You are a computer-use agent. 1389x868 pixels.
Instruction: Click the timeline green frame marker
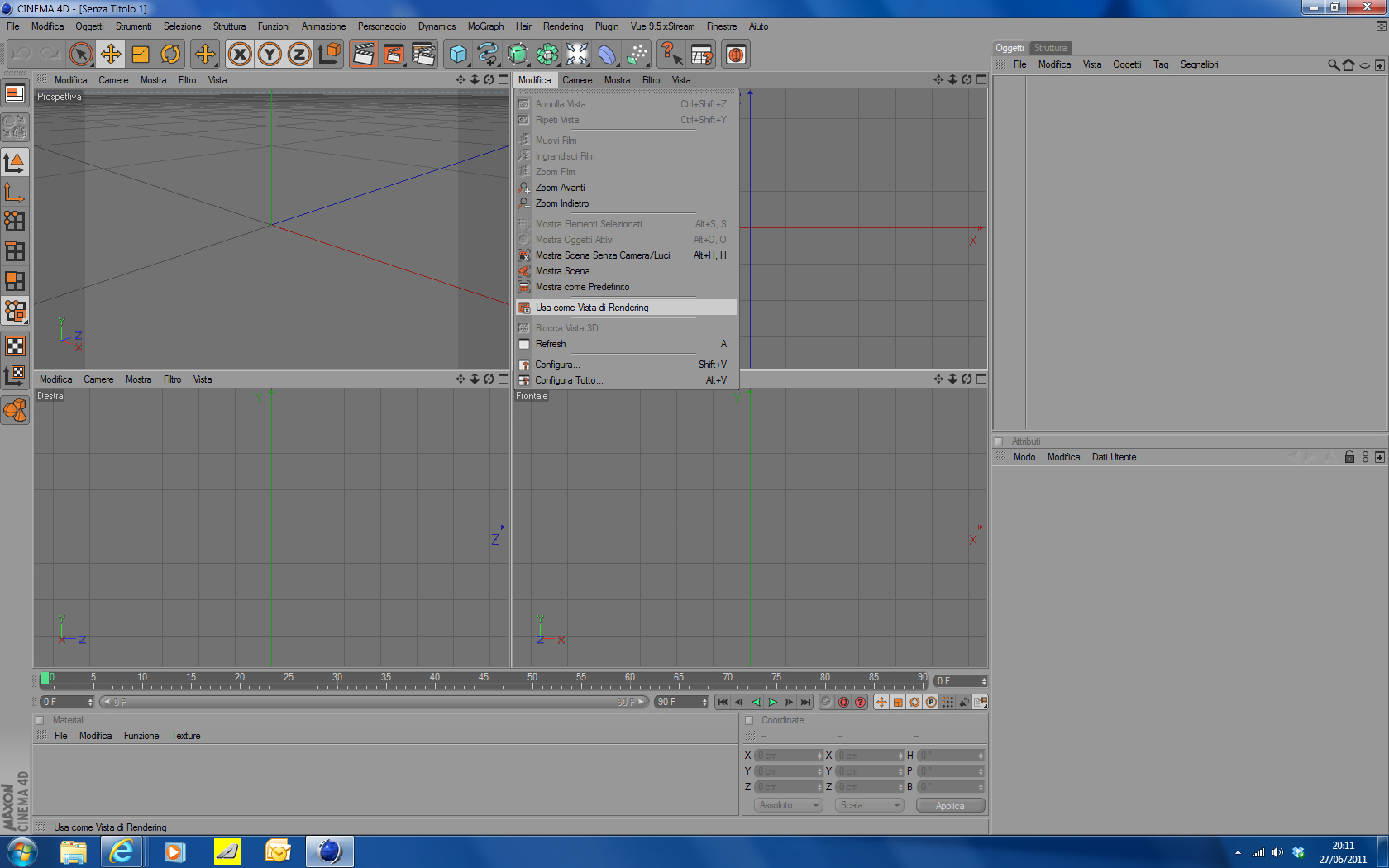click(x=45, y=679)
